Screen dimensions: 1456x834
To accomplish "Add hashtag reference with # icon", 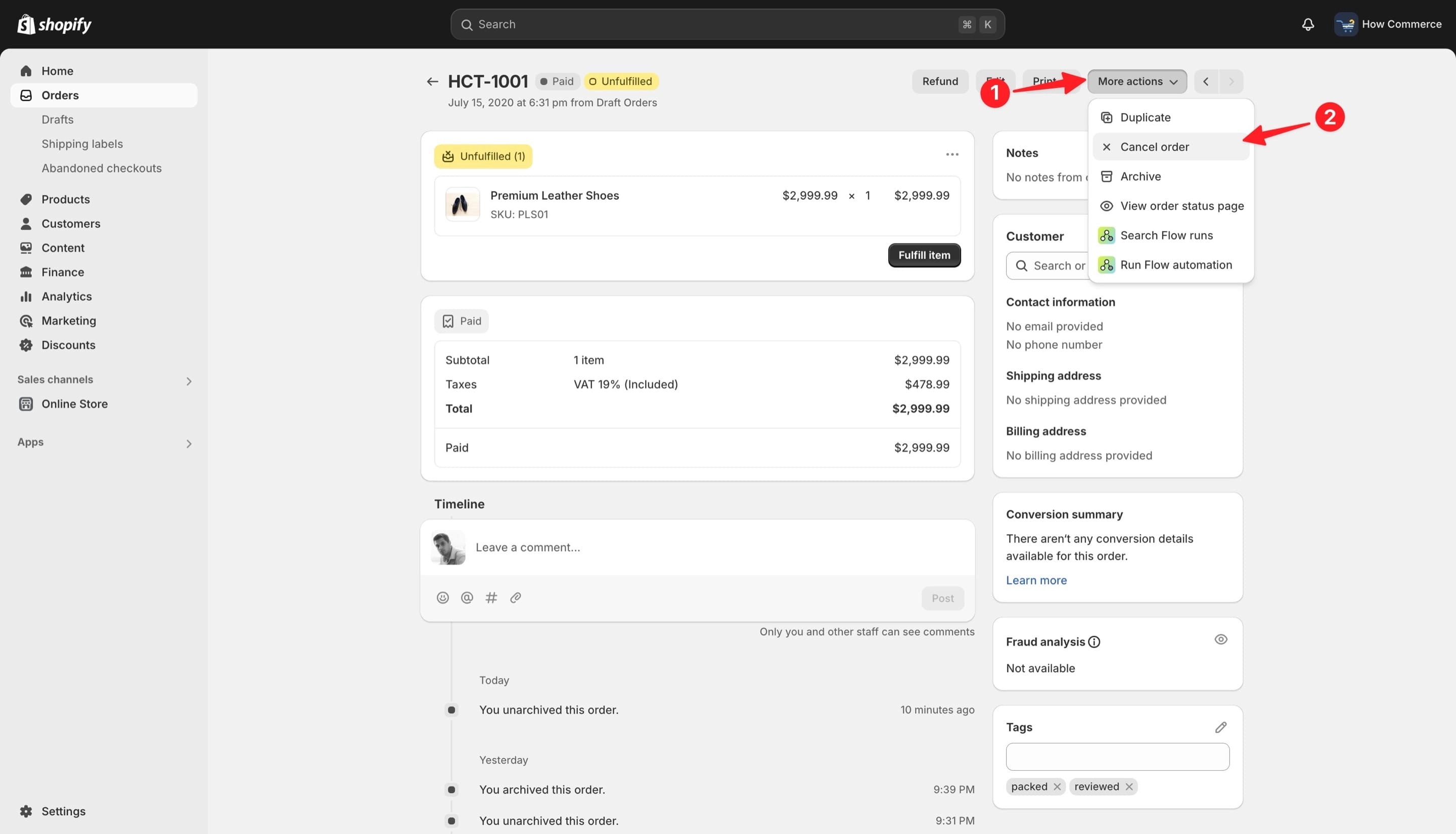I will point(491,597).
